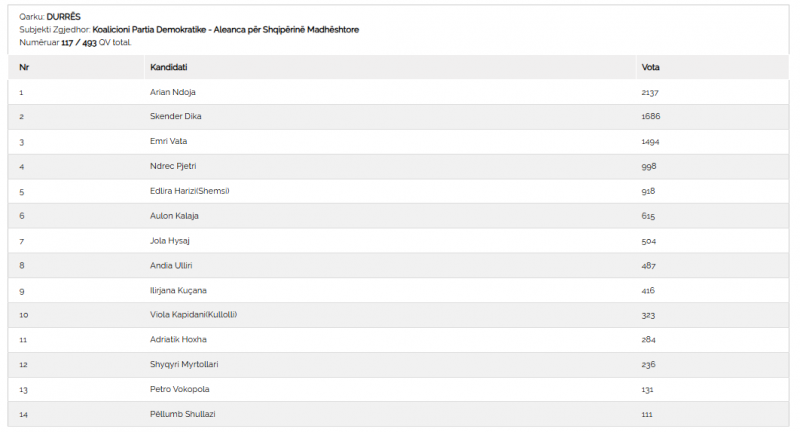
Task: Click Aulon Kalaja in the list
Action: pyautogui.click(x=174, y=216)
